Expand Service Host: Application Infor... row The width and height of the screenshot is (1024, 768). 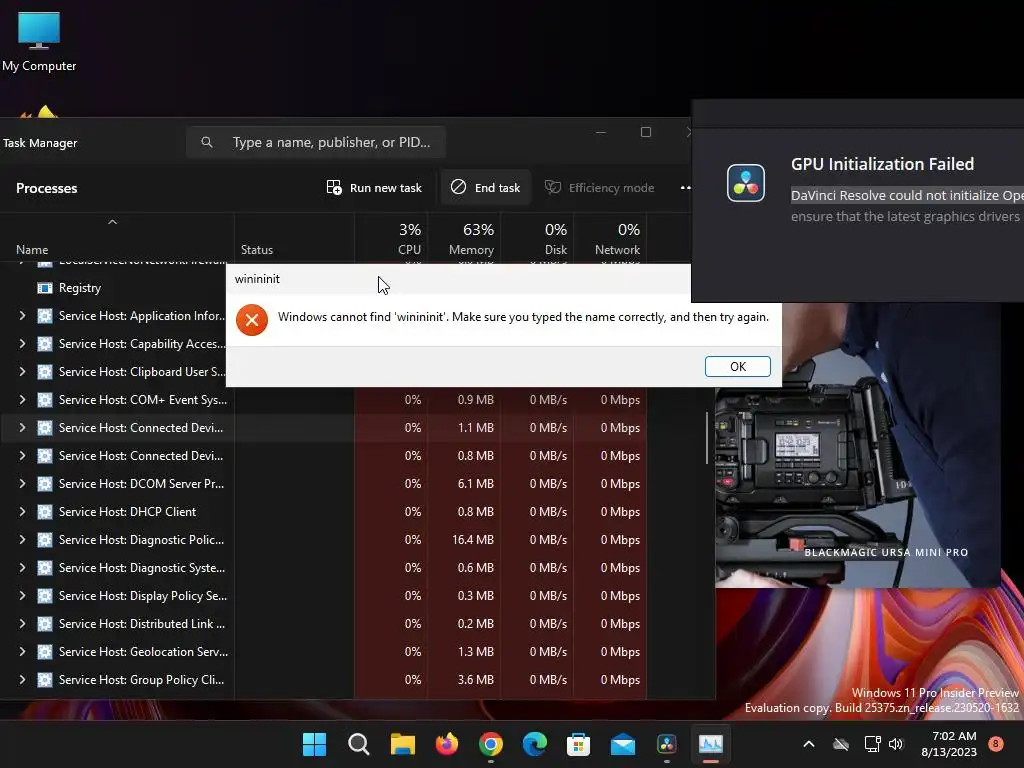[x=22, y=315]
